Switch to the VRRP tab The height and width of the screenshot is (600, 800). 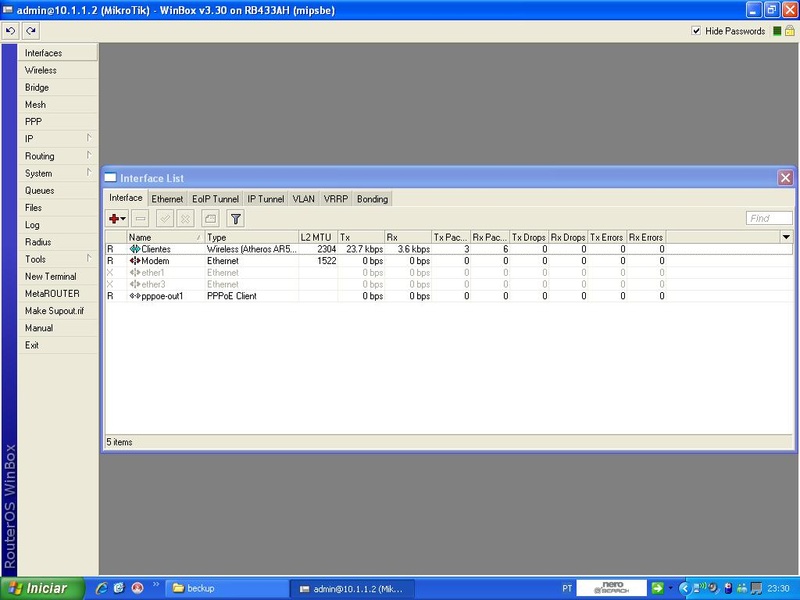click(x=336, y=199)
